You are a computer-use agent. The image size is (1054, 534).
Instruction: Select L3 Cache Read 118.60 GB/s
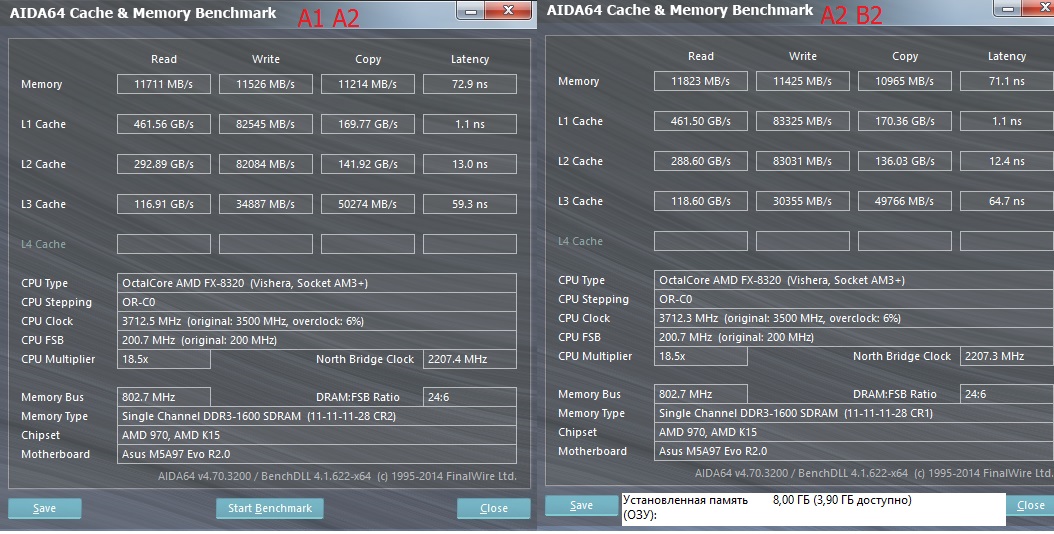pyautogui.click(x=700, y=201)
